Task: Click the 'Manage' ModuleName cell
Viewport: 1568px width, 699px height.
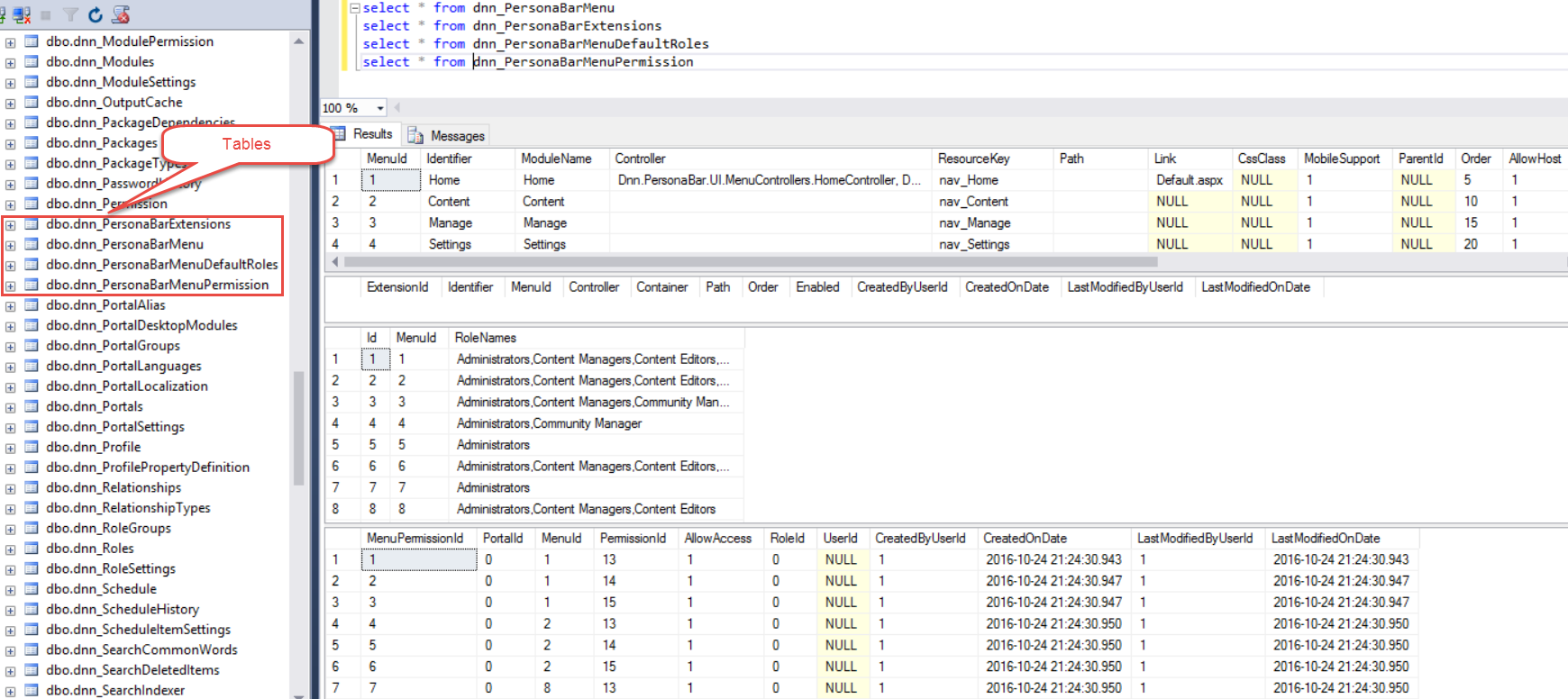Action: click(x=561, y=222)
